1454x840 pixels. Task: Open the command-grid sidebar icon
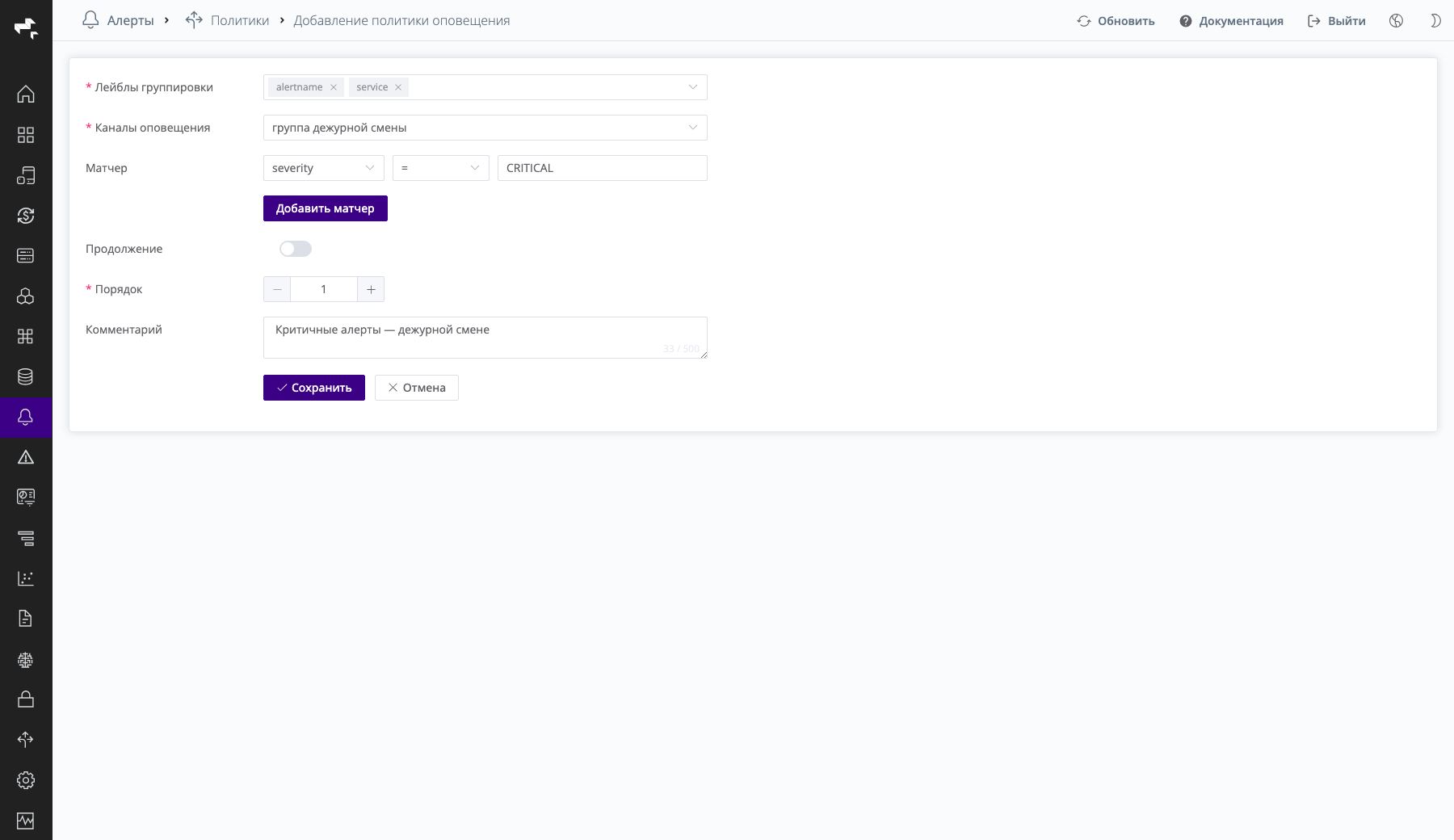tap(26, 337)
